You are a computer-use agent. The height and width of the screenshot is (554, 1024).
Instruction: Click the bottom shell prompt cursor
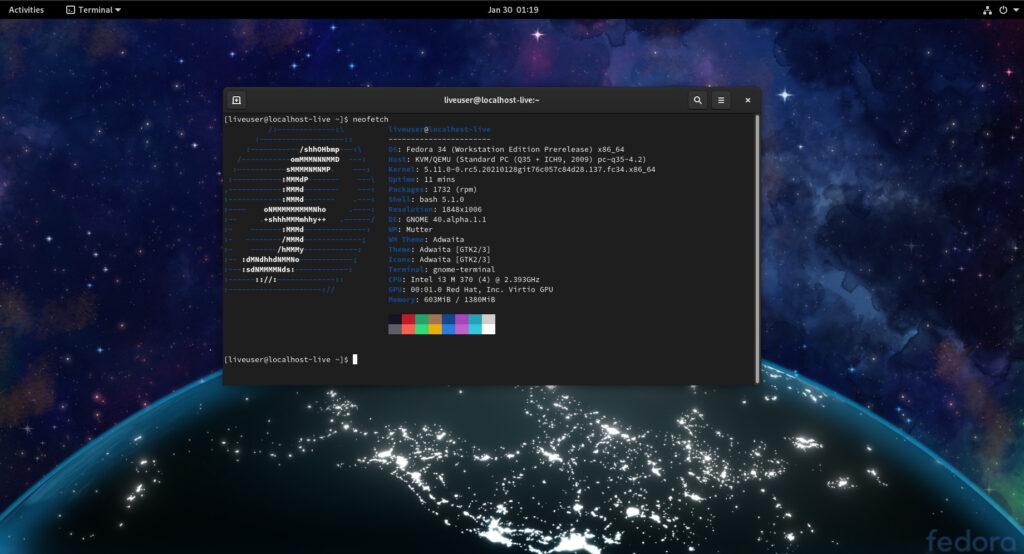tap(355, 359)
